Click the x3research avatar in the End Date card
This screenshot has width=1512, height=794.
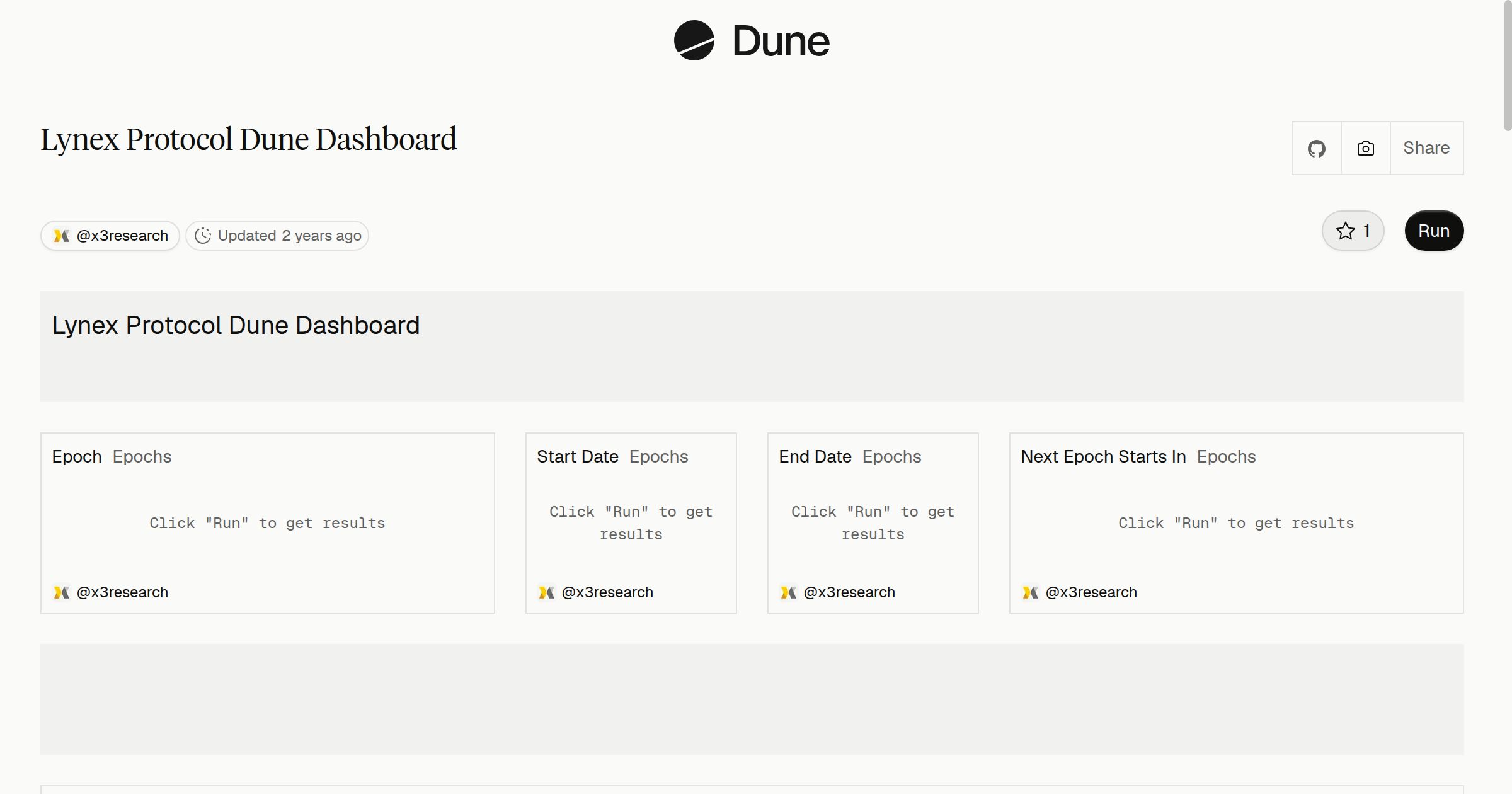tap(788, 592)
